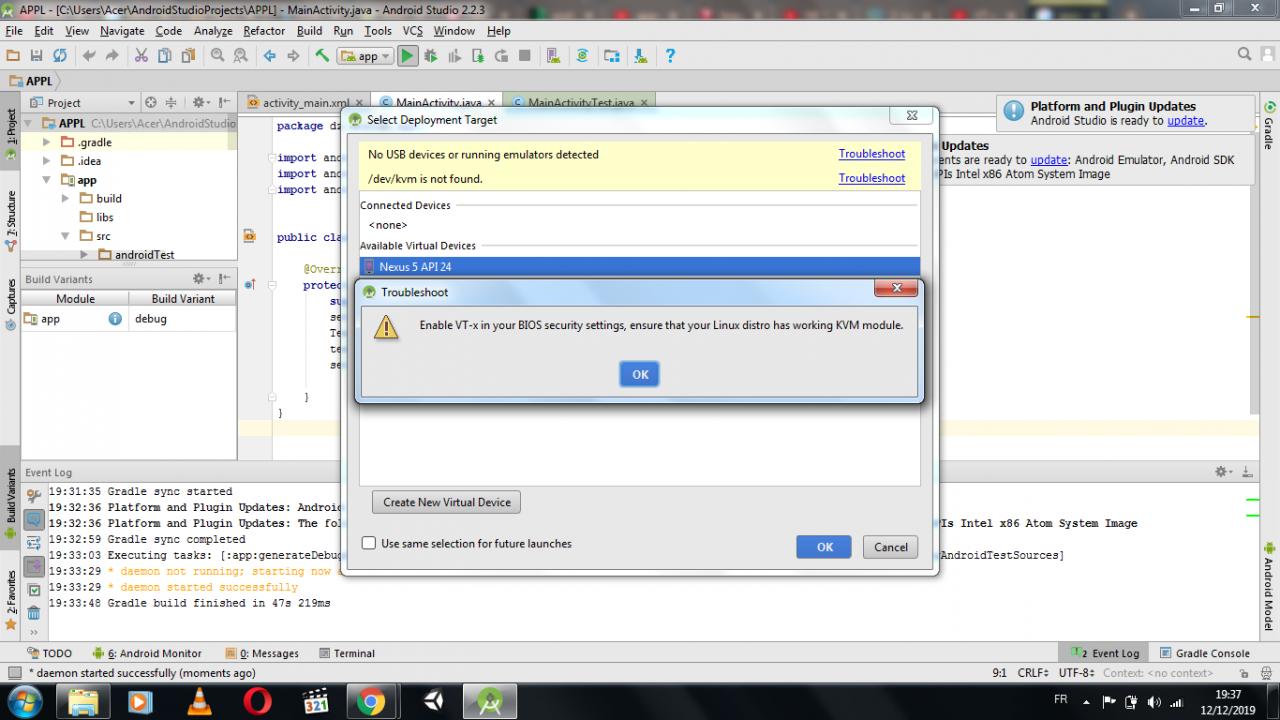Save all files with the floppy icon
The width and height of the screenshot is (1280, 720).
click(37, 56)
